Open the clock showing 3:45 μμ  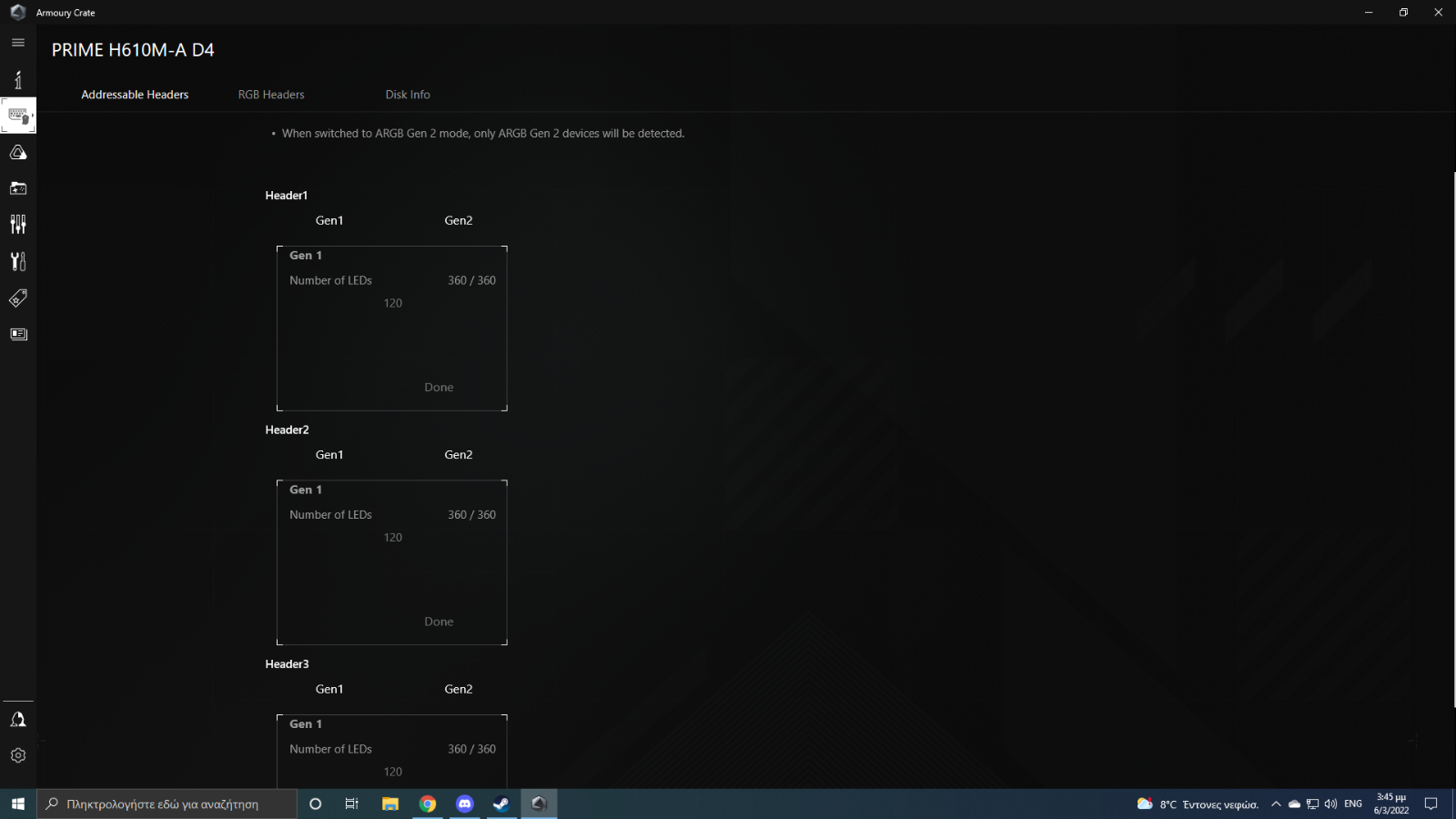coord(1391,804)
